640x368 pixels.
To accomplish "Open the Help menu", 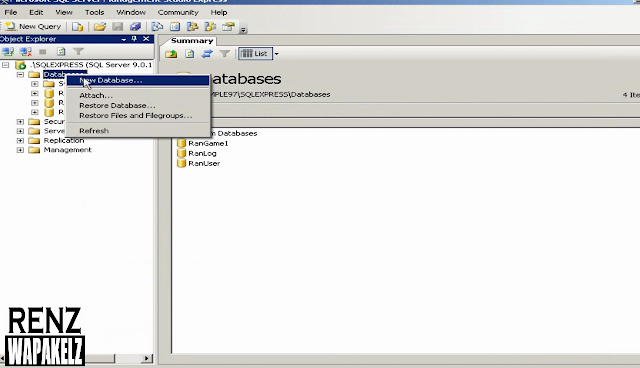I will 219,12.
